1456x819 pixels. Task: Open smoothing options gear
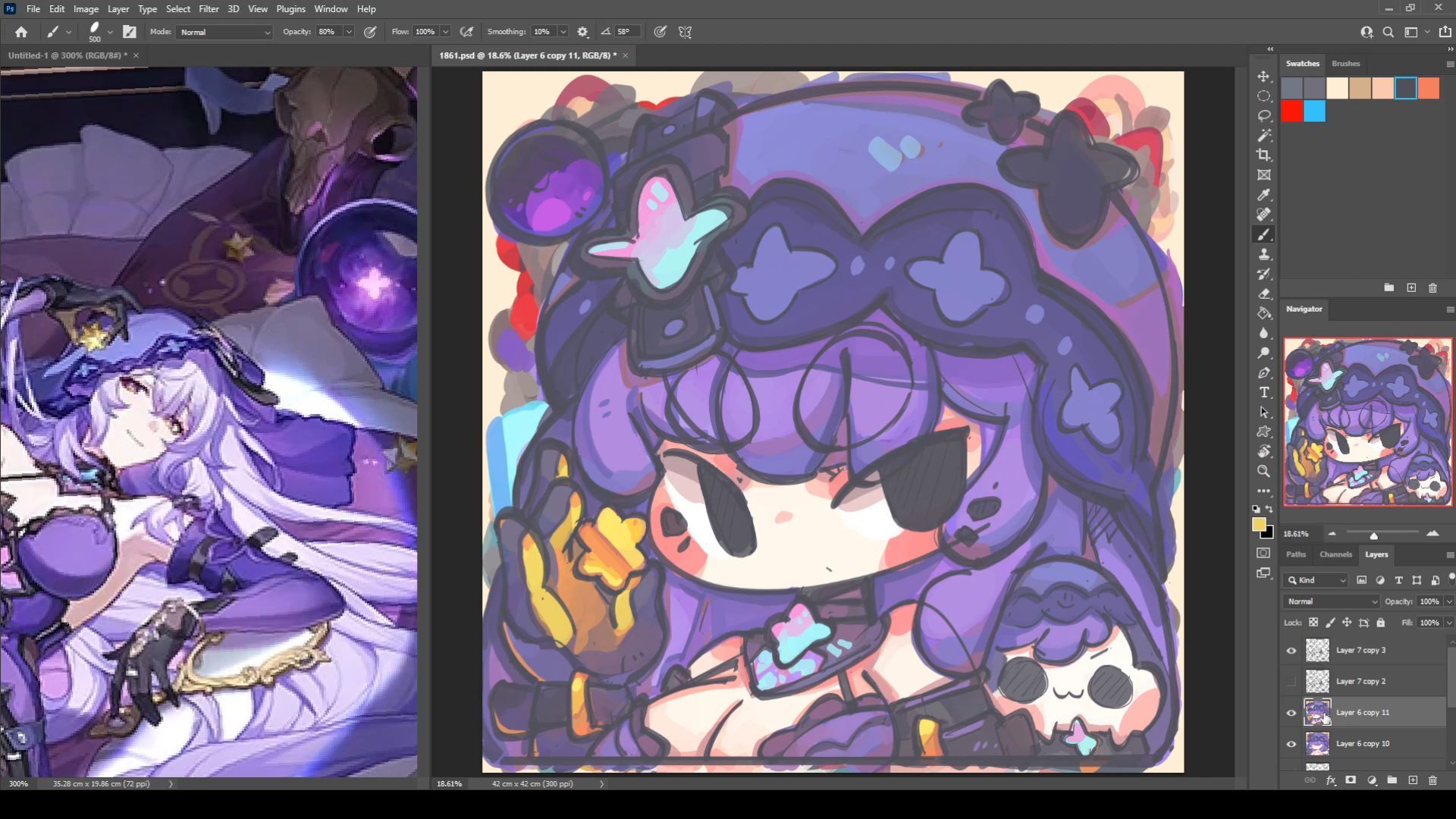tap(582, 32)
